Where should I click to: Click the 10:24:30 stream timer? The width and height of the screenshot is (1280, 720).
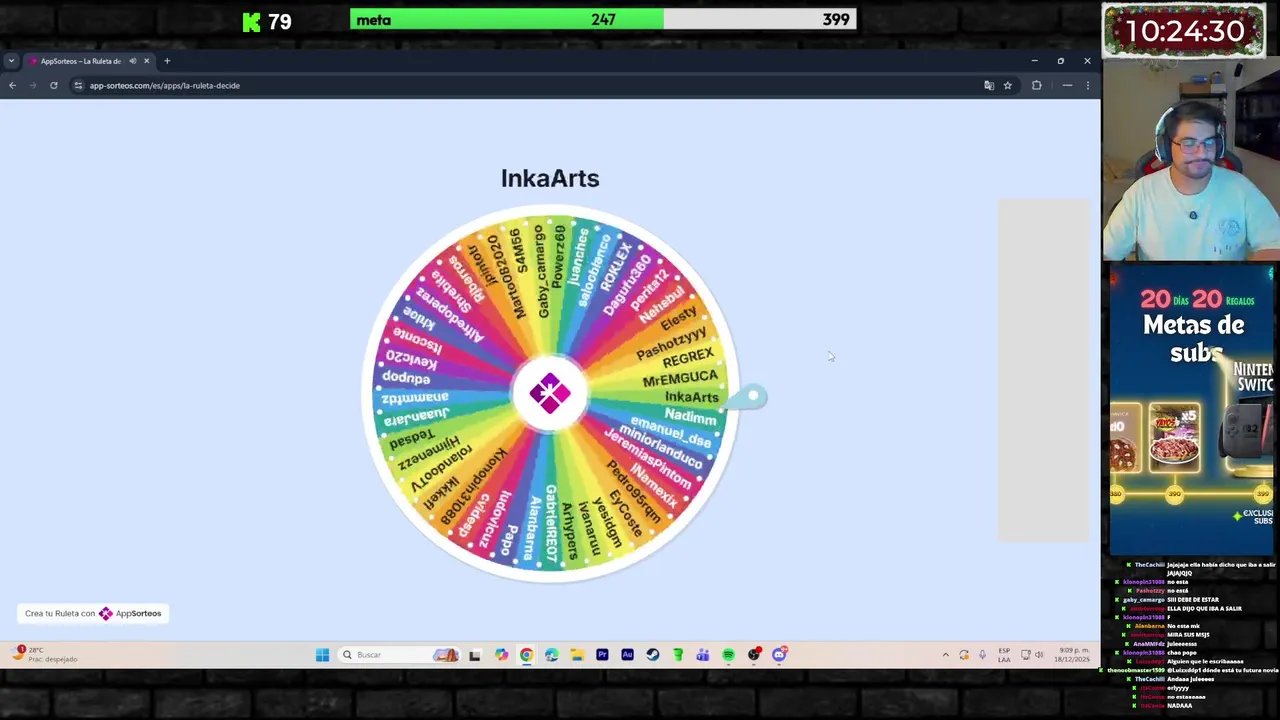click(x=1185, y=31)
